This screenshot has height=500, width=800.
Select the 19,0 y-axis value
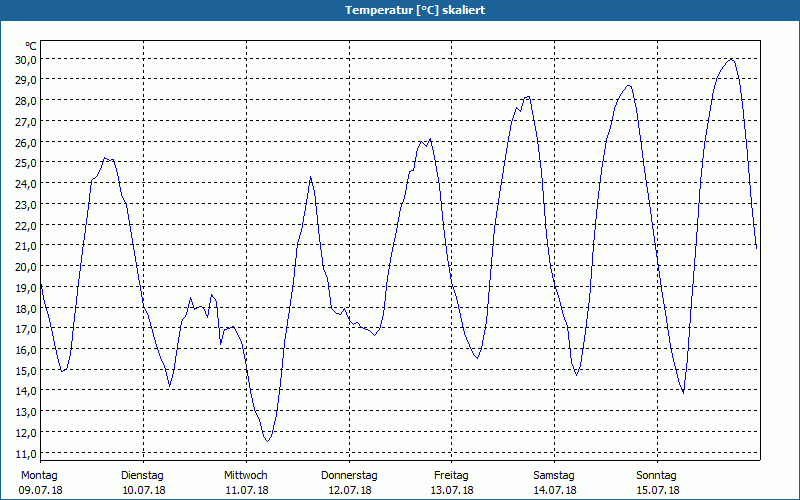[26, 288]
